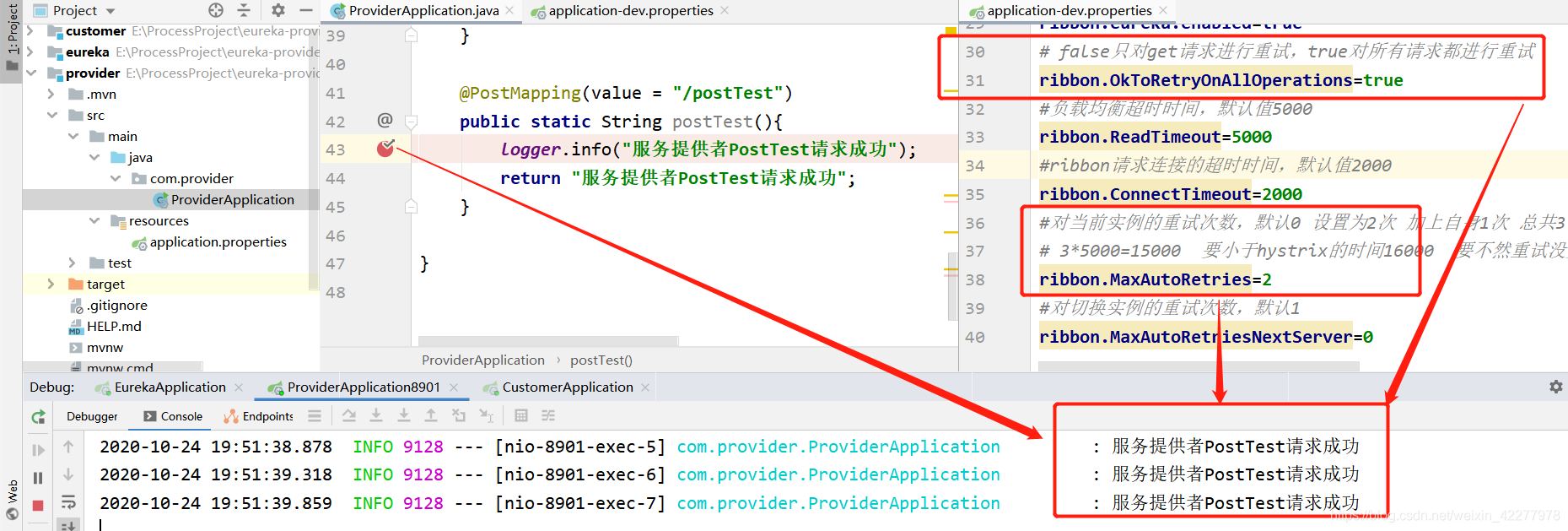Collapse the provider module node
Image resolution: width=1568 pixels, height=531 pixels.
click(x=30, y=73)
